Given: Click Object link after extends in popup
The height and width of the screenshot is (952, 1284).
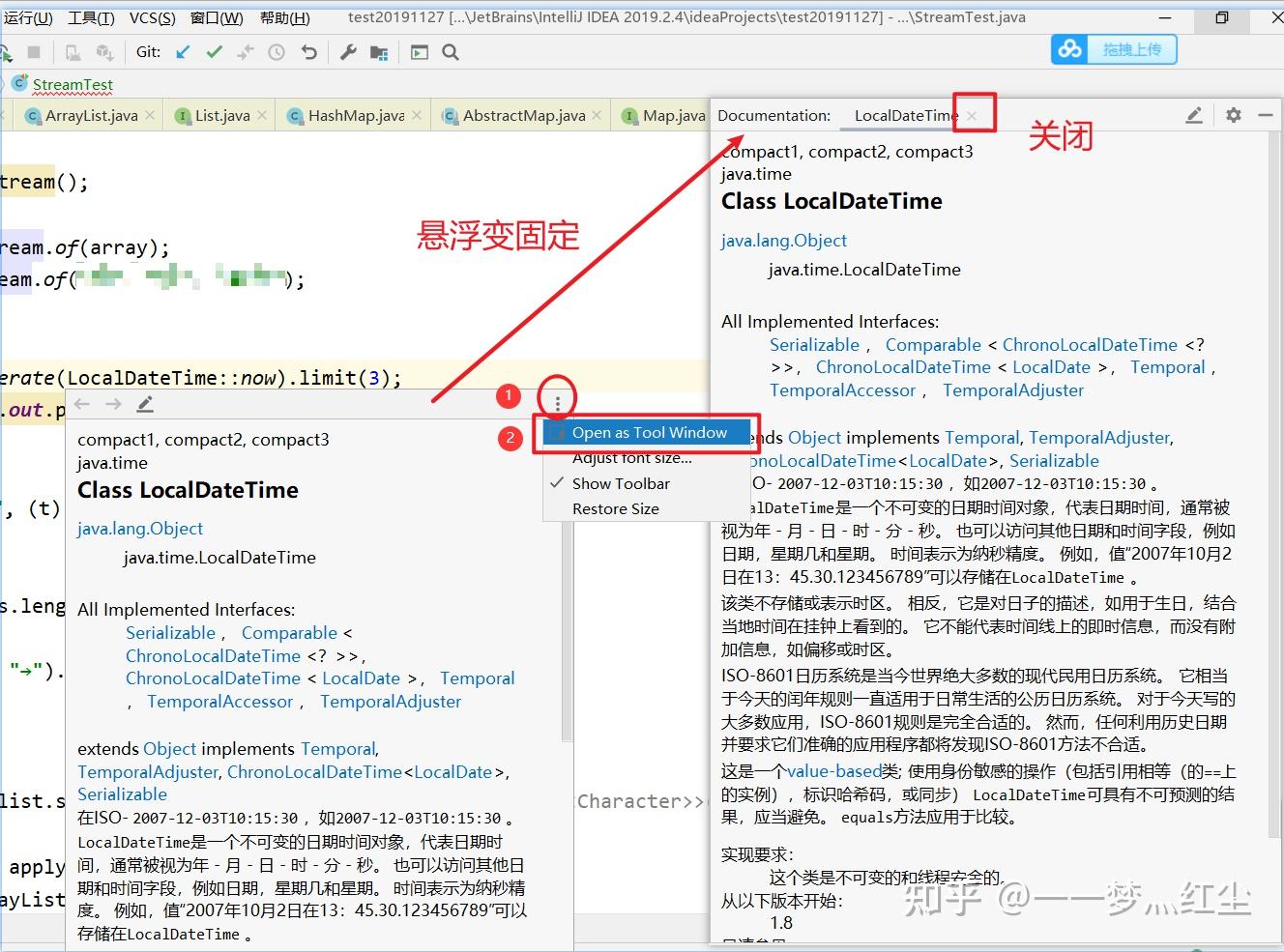Looking at the screenshot, I should click(170, 749).
